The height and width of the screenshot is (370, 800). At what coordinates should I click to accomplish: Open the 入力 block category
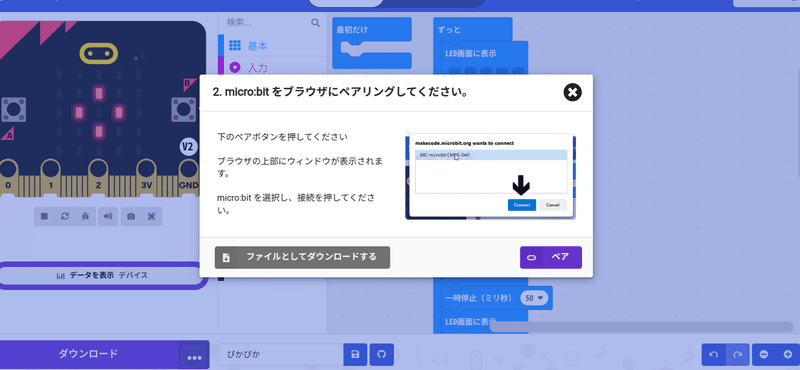272,67
